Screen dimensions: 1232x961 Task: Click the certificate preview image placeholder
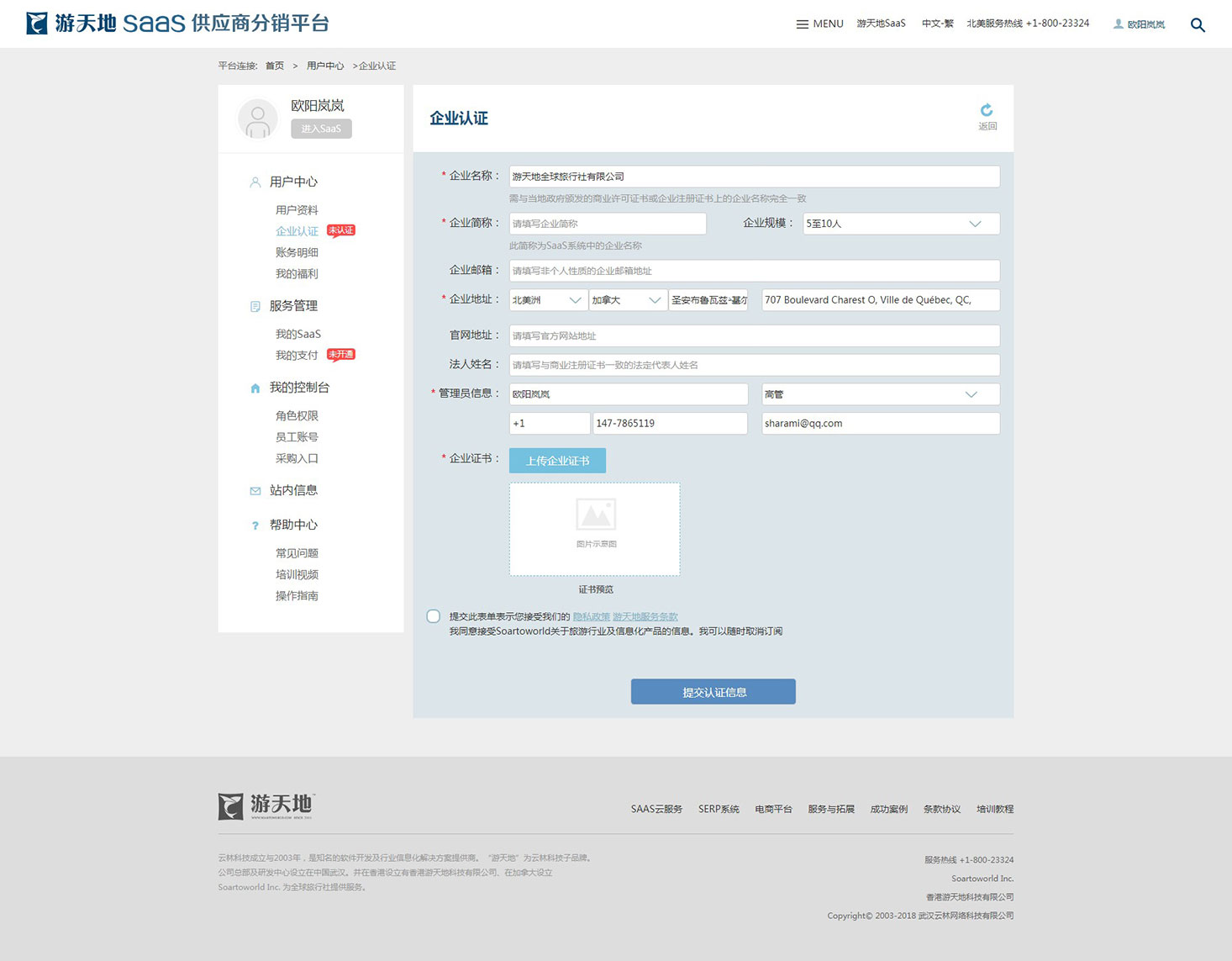point(594,529)
